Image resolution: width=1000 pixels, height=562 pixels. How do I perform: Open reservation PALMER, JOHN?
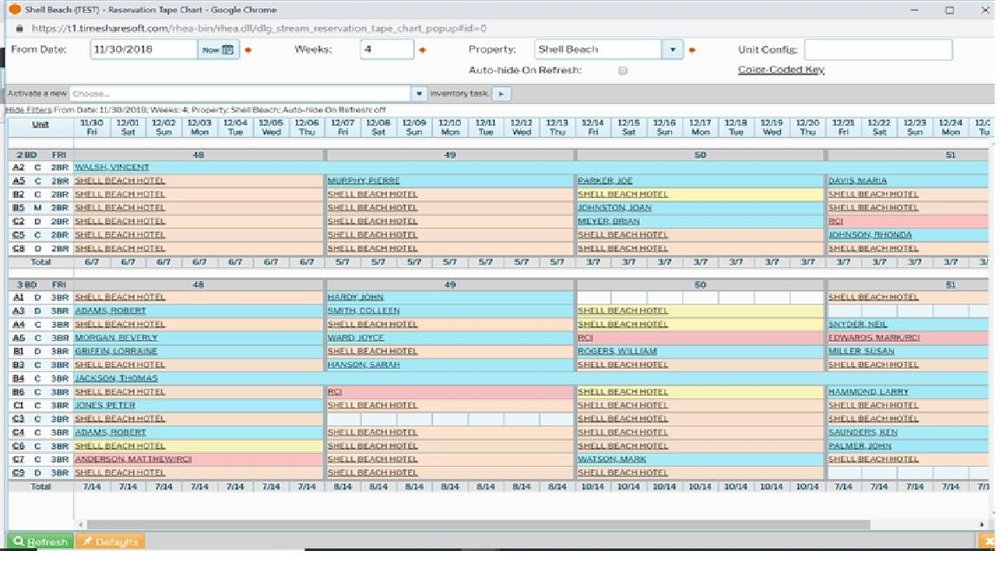point(860,446)
